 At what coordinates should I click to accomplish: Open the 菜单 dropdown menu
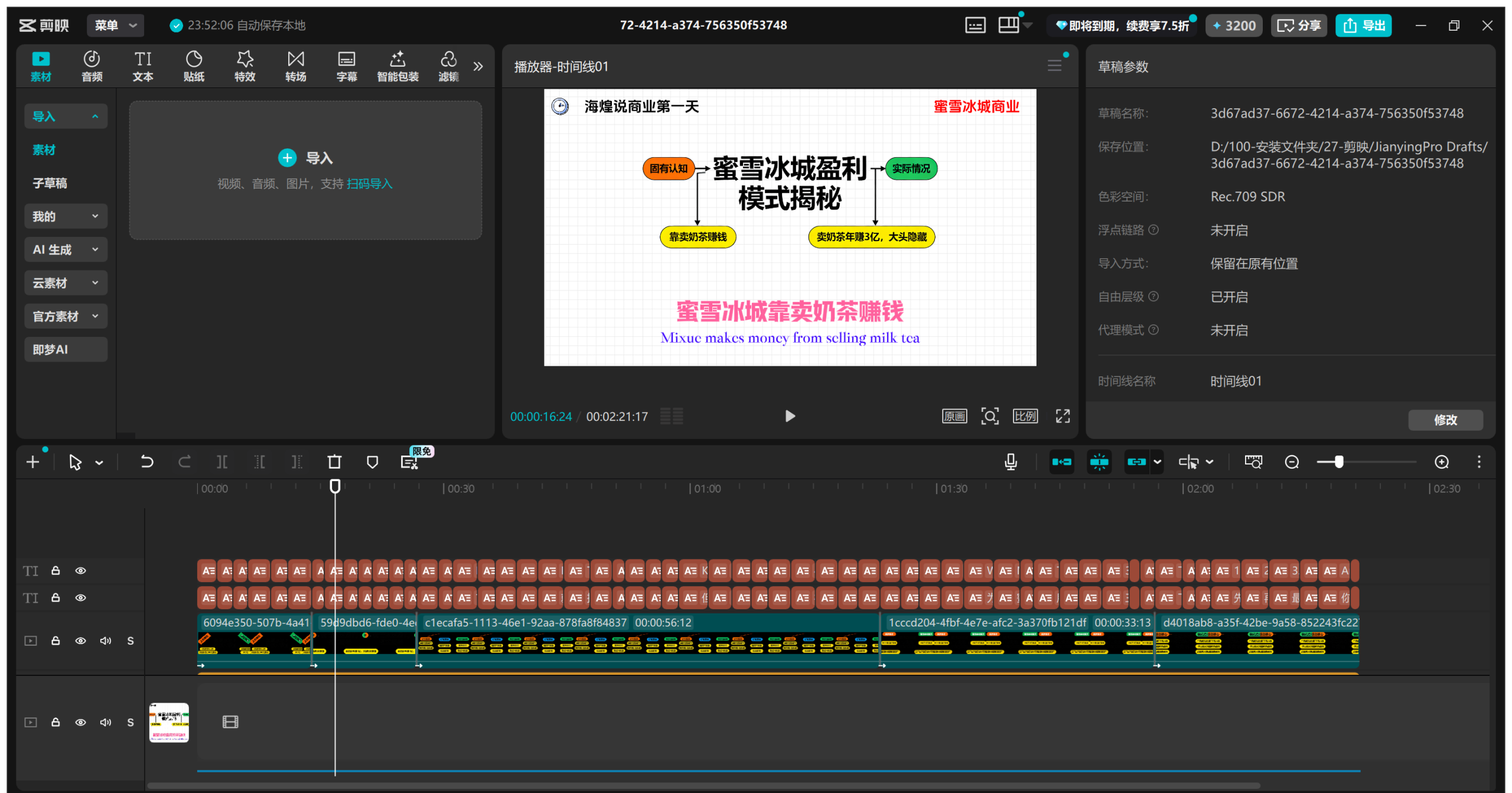pos(115,25)
